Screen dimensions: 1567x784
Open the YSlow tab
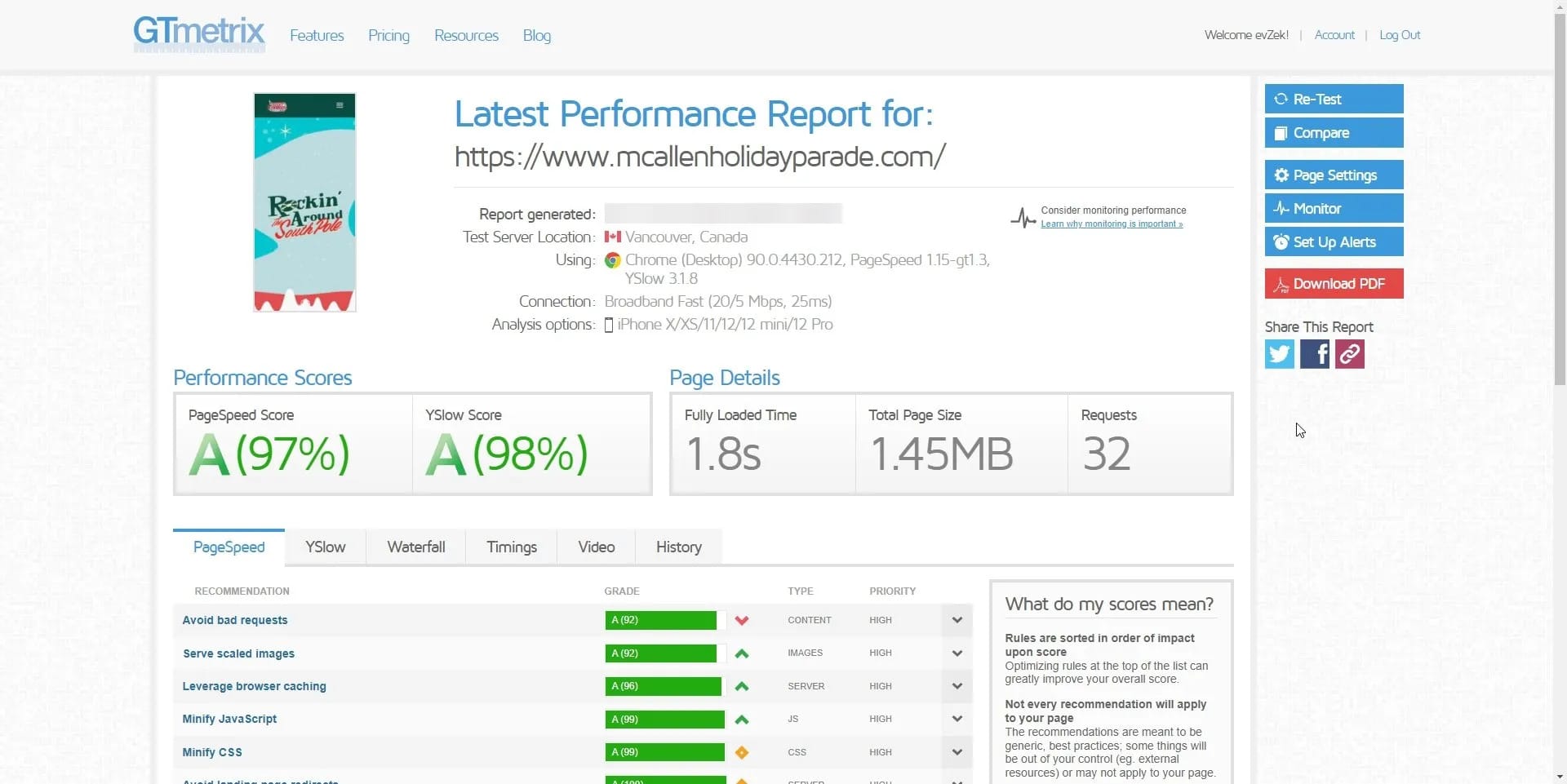[x=325, y=547]
